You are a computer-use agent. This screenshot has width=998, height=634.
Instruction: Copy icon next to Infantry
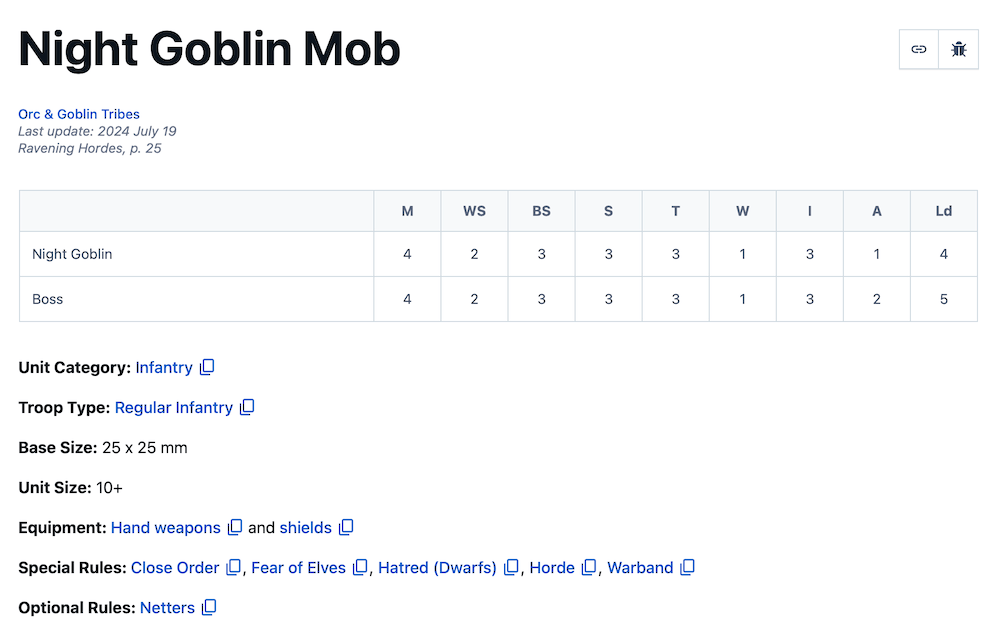207,368
